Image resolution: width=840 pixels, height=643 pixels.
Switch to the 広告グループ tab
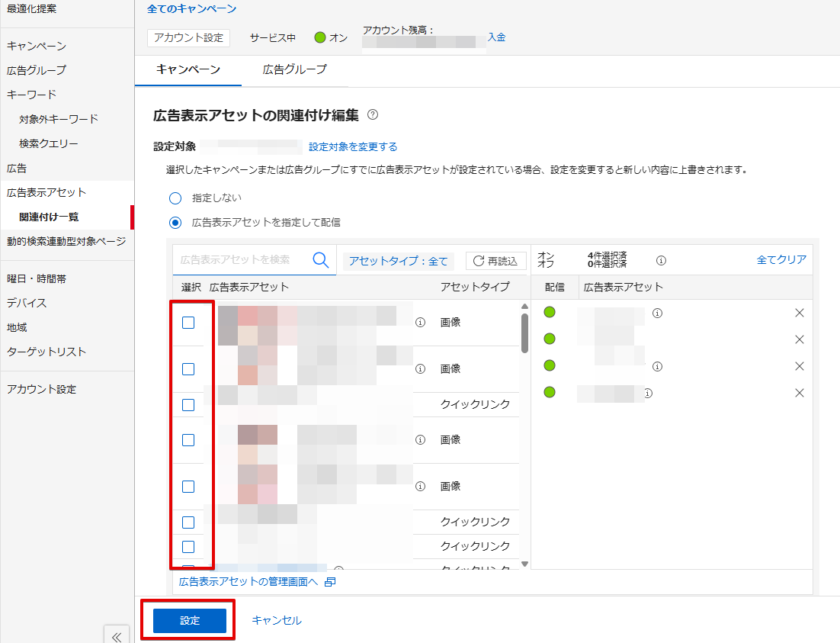coord(294,70)
